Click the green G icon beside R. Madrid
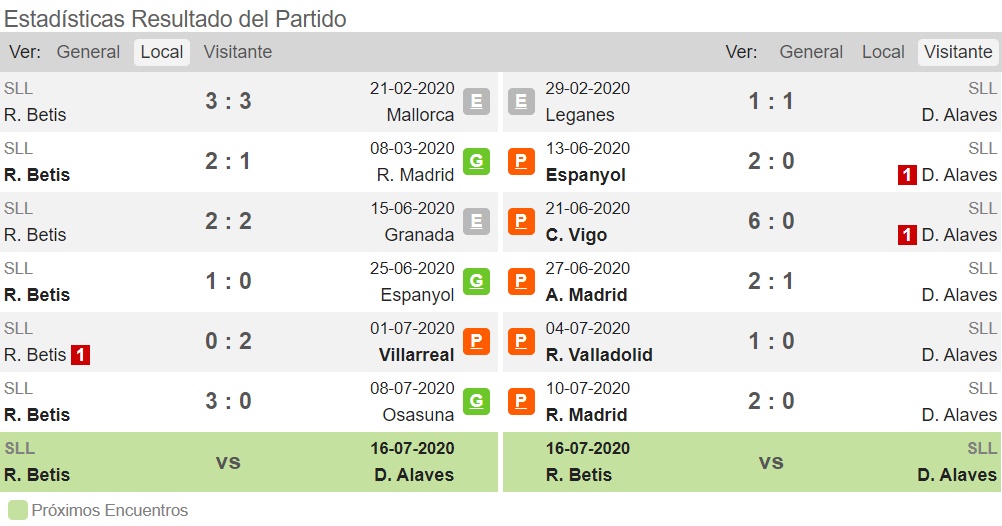 476,162
